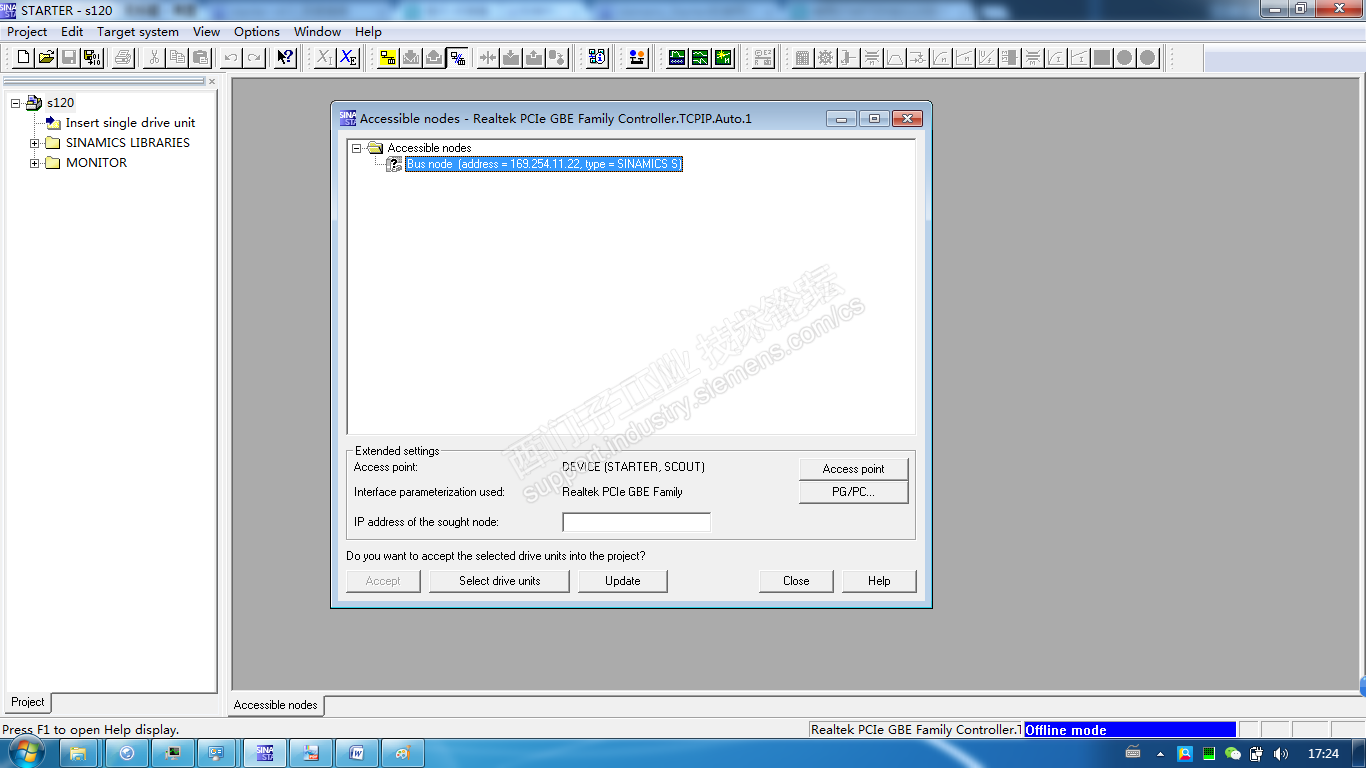Screen dimensions: 1366x768
Task: Show hidden system tray icons
Action: pyautogui.click(x=1160, y=754)
